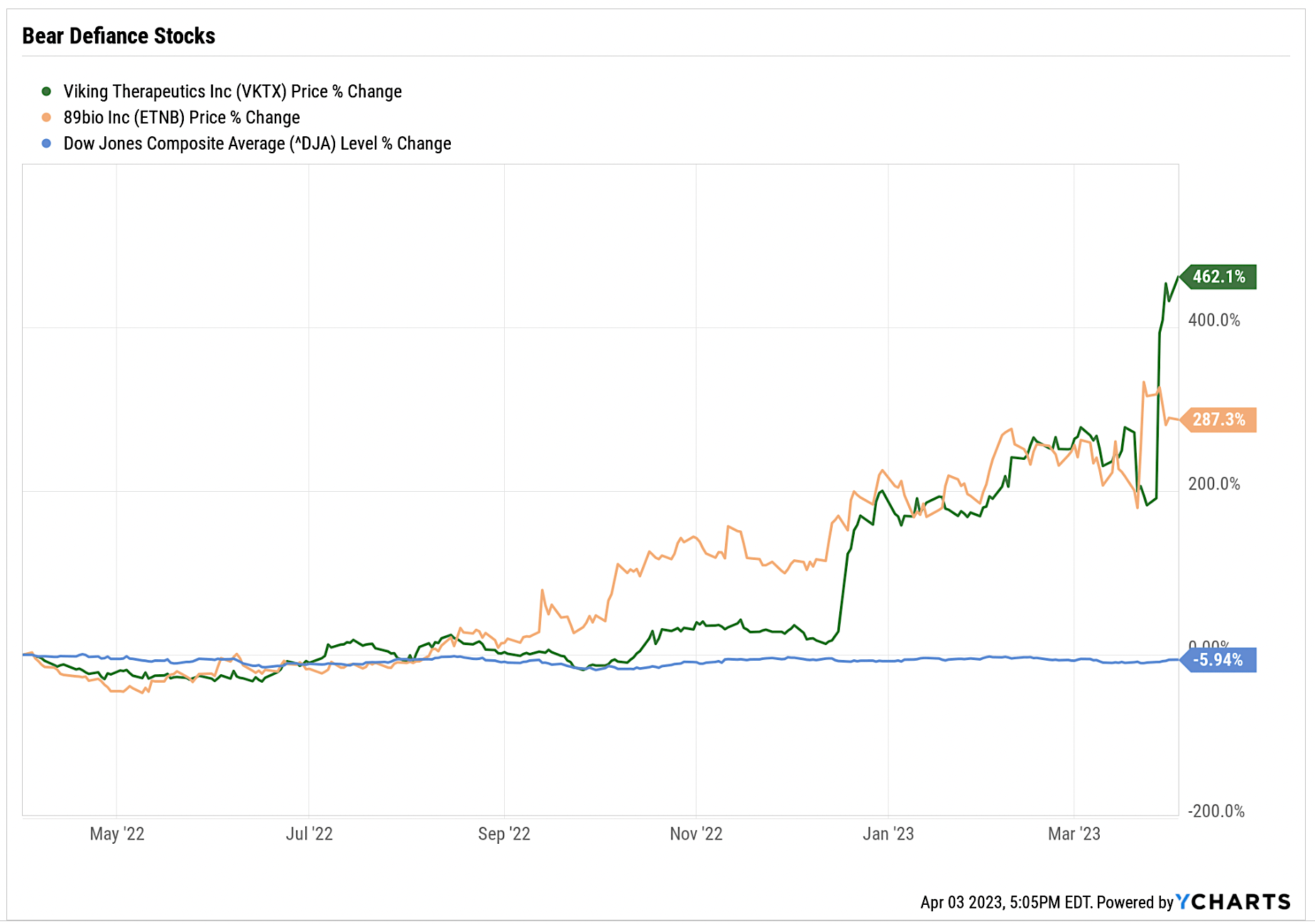Click the orange 287.3% value tag
1315x924 pixels.
[x=1218, y=419]
